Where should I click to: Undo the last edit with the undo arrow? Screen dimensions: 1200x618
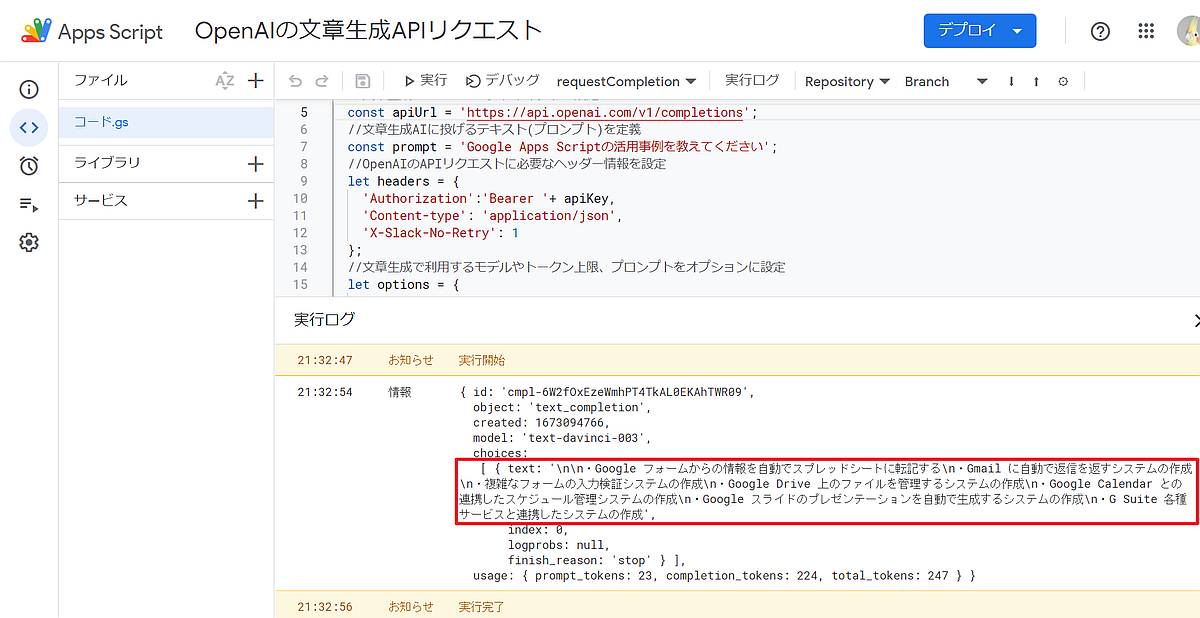pos(295,80)
